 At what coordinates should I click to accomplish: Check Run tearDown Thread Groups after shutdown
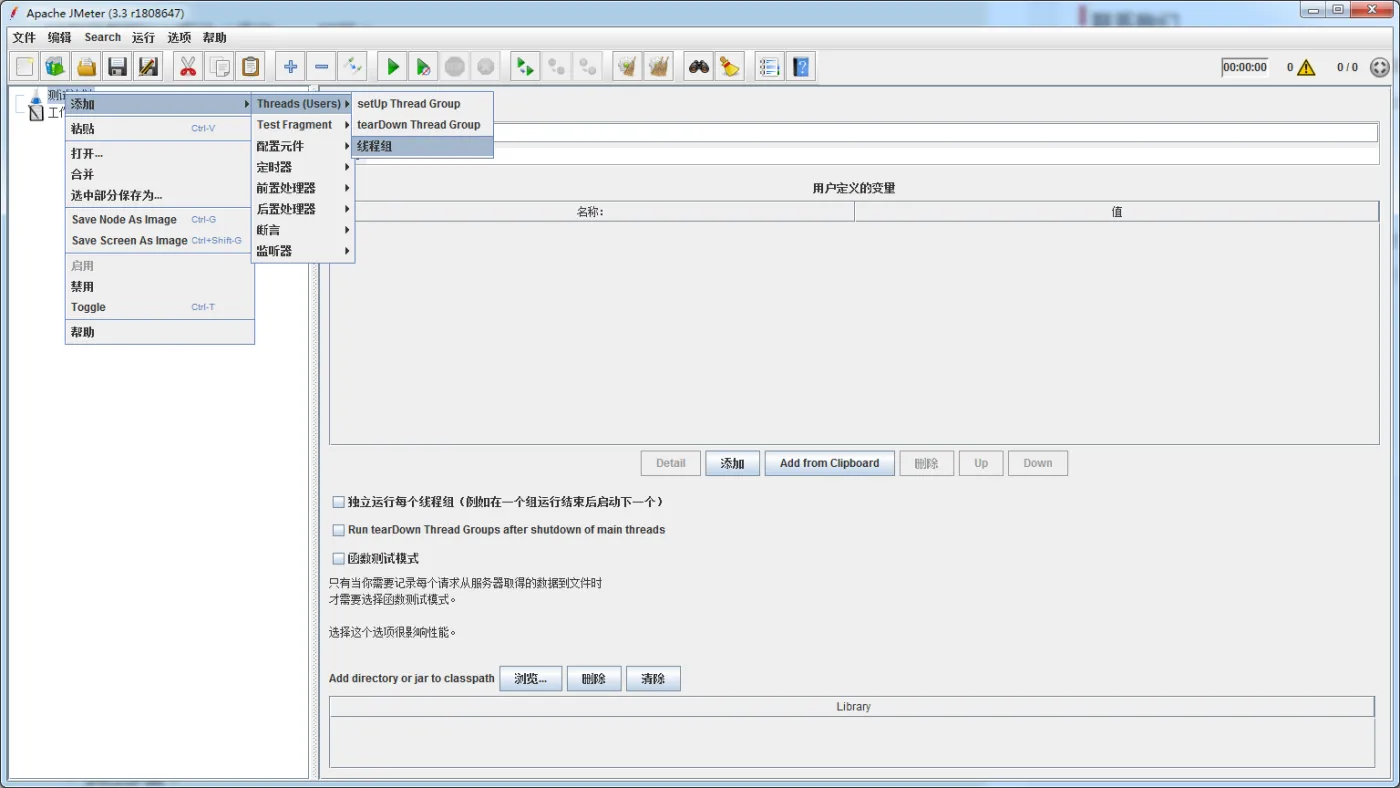[x=339, y=530]
